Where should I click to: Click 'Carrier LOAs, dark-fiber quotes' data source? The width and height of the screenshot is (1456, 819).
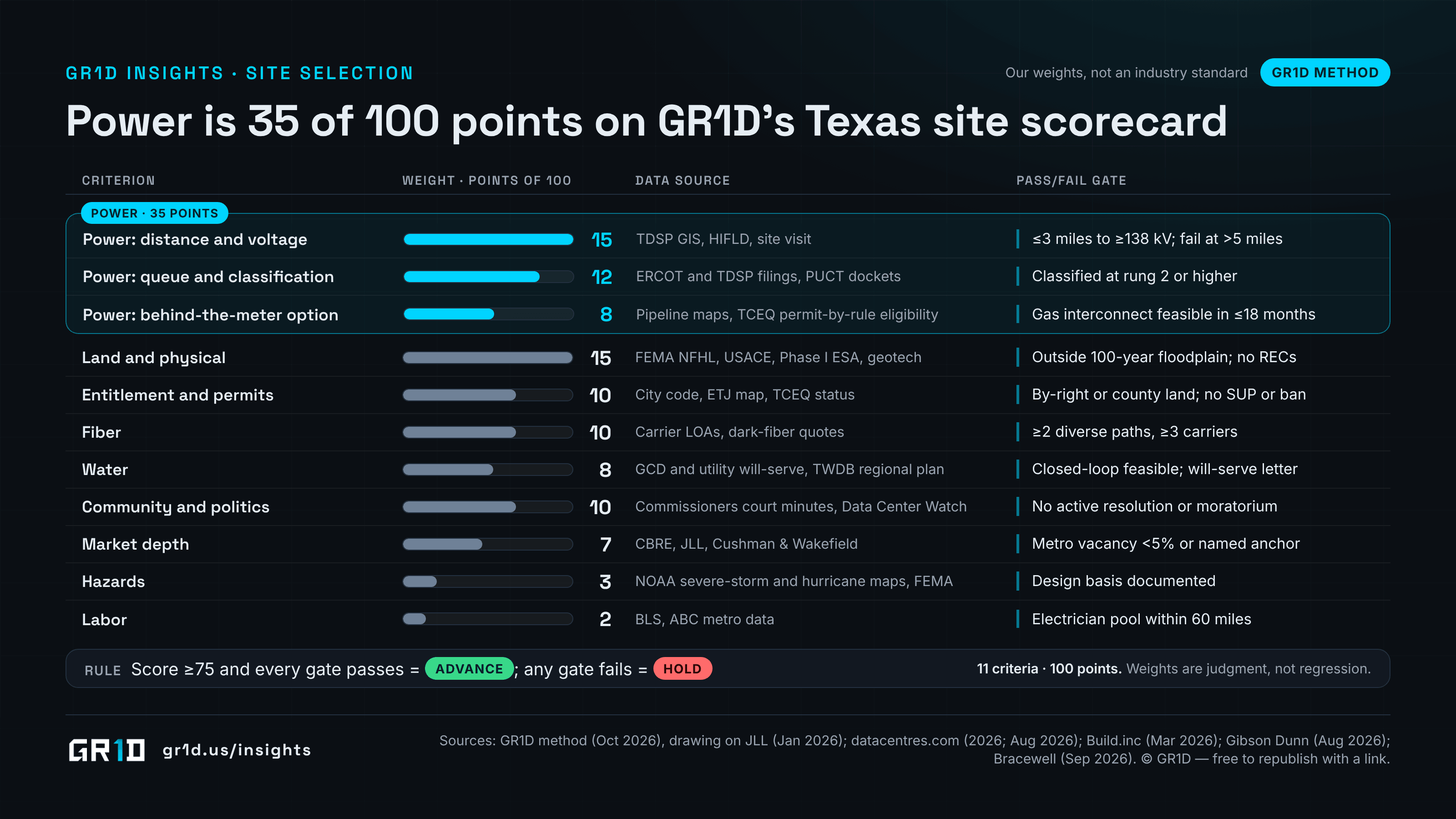click(739, 432)
